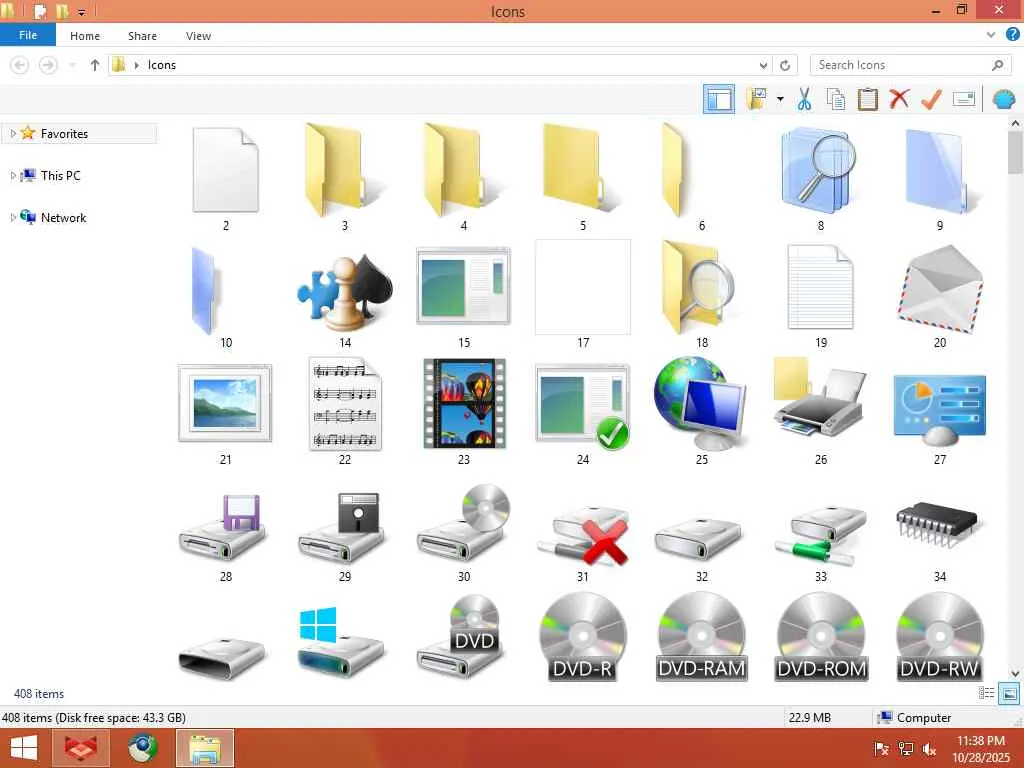The height and width of the screenshot is (768, 1024).
Task: Click the muted volume tray icon
Action: tap(929, 748)
